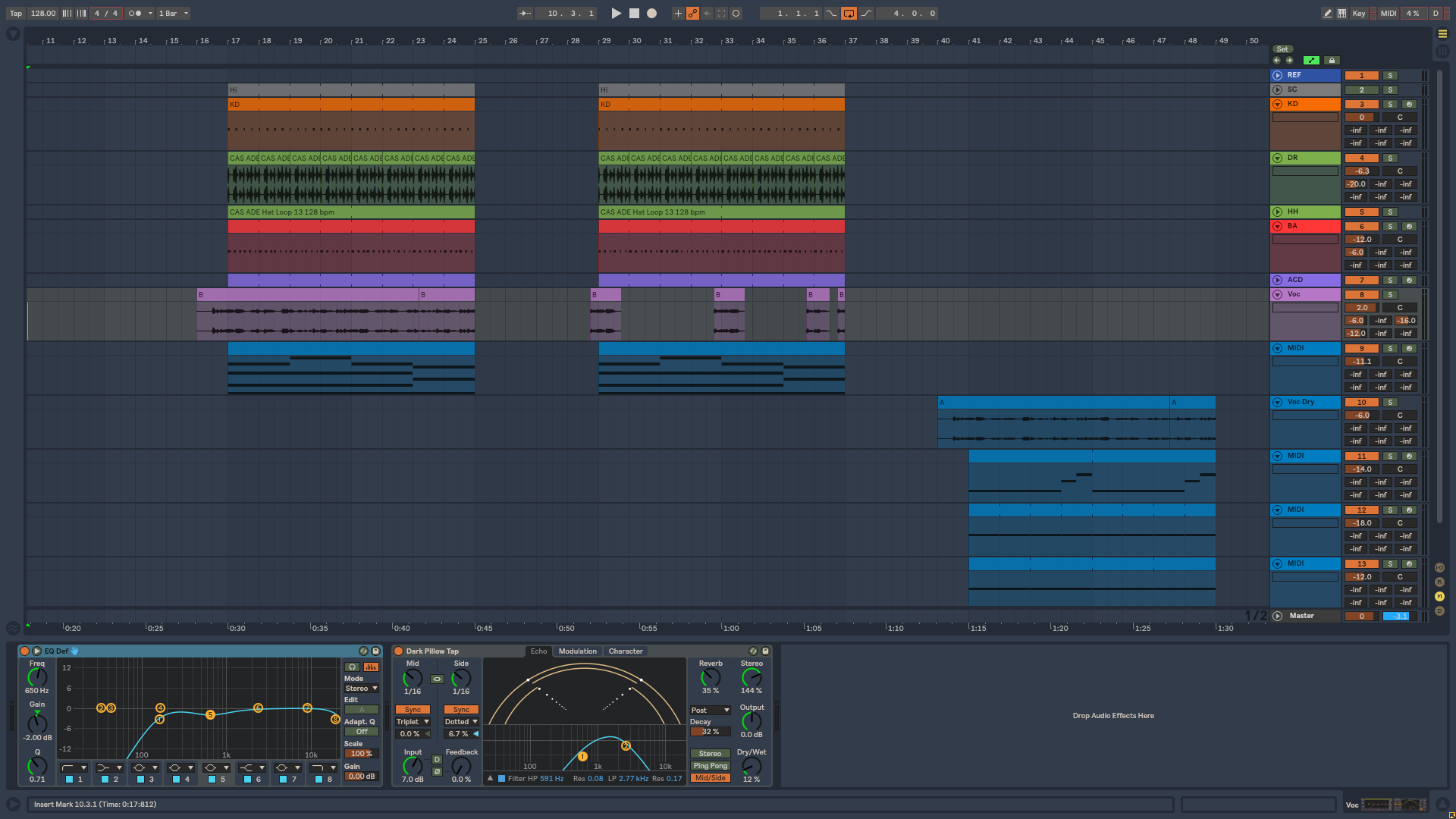Screen dimensions: 1456x819
Task: Switch to Character tab in Echo
Action: click(x=626, y=651)
